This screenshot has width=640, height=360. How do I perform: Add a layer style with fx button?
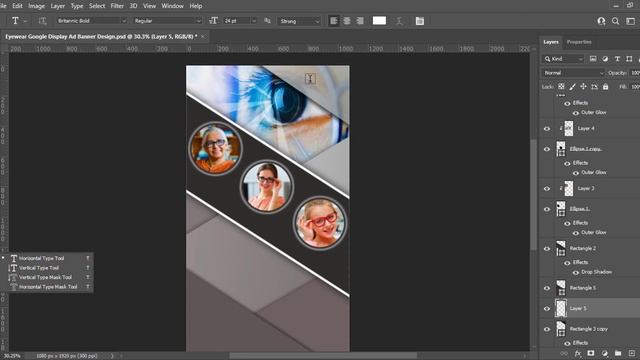click(x=578, y=353)
